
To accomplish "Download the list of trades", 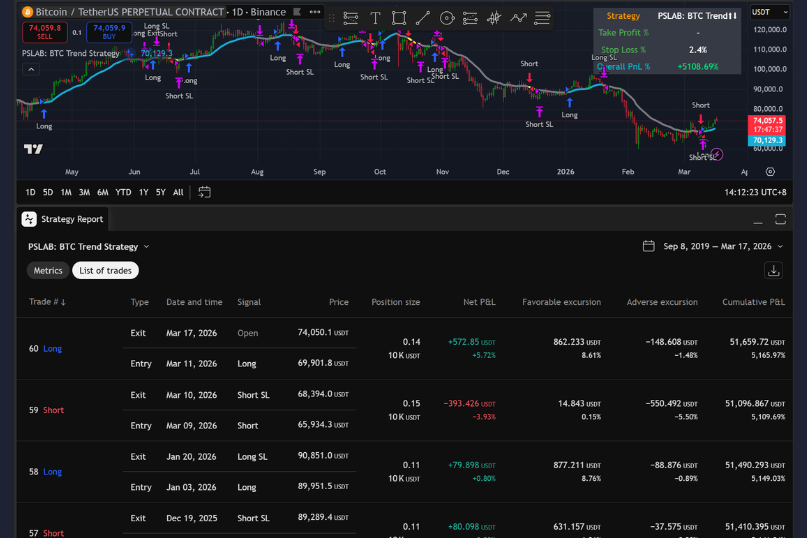I will point(773,270).
